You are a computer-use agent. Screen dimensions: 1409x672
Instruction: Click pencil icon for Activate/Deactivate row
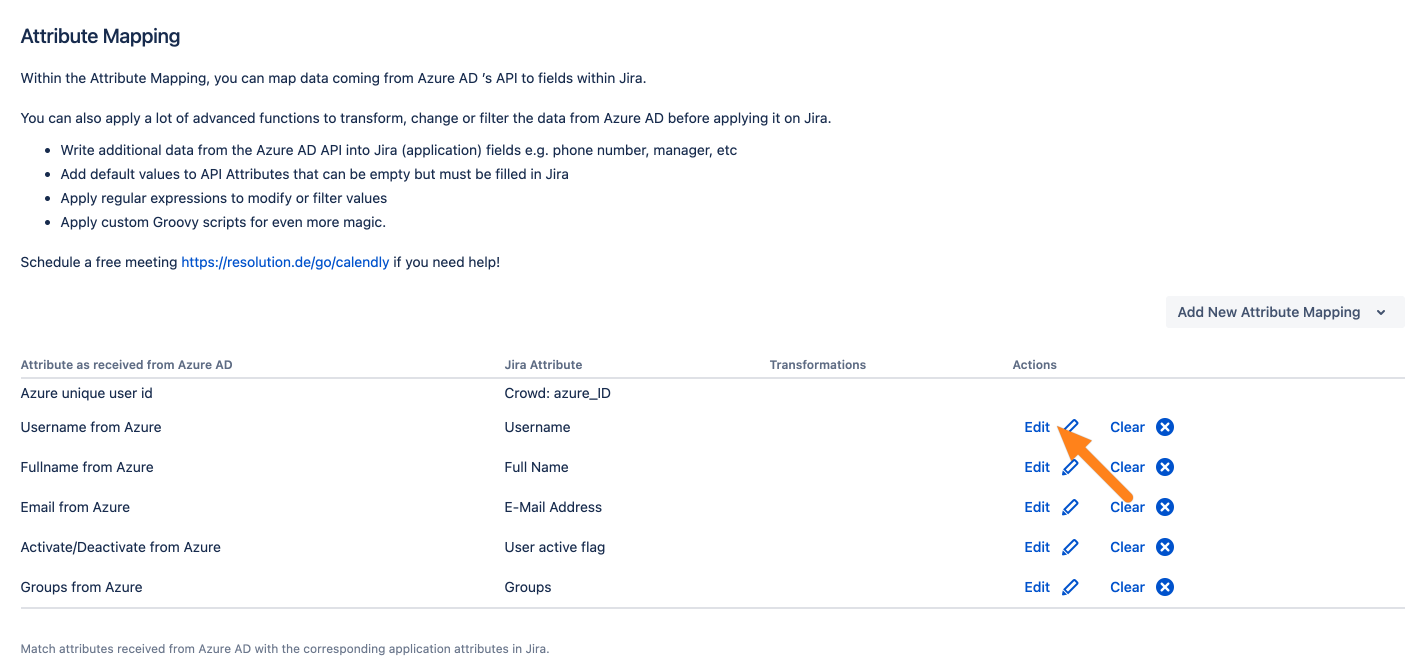(x=1071, y=547)
